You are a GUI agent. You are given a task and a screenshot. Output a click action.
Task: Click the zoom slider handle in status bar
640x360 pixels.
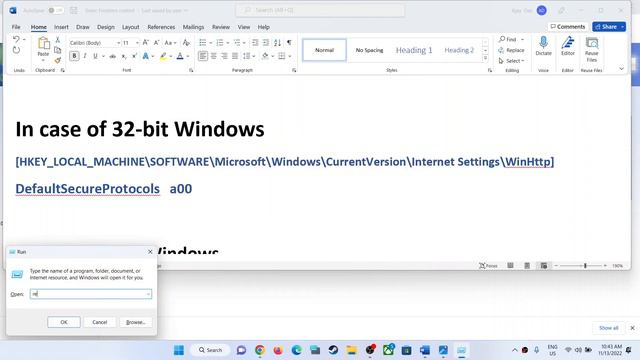point(585,266)
